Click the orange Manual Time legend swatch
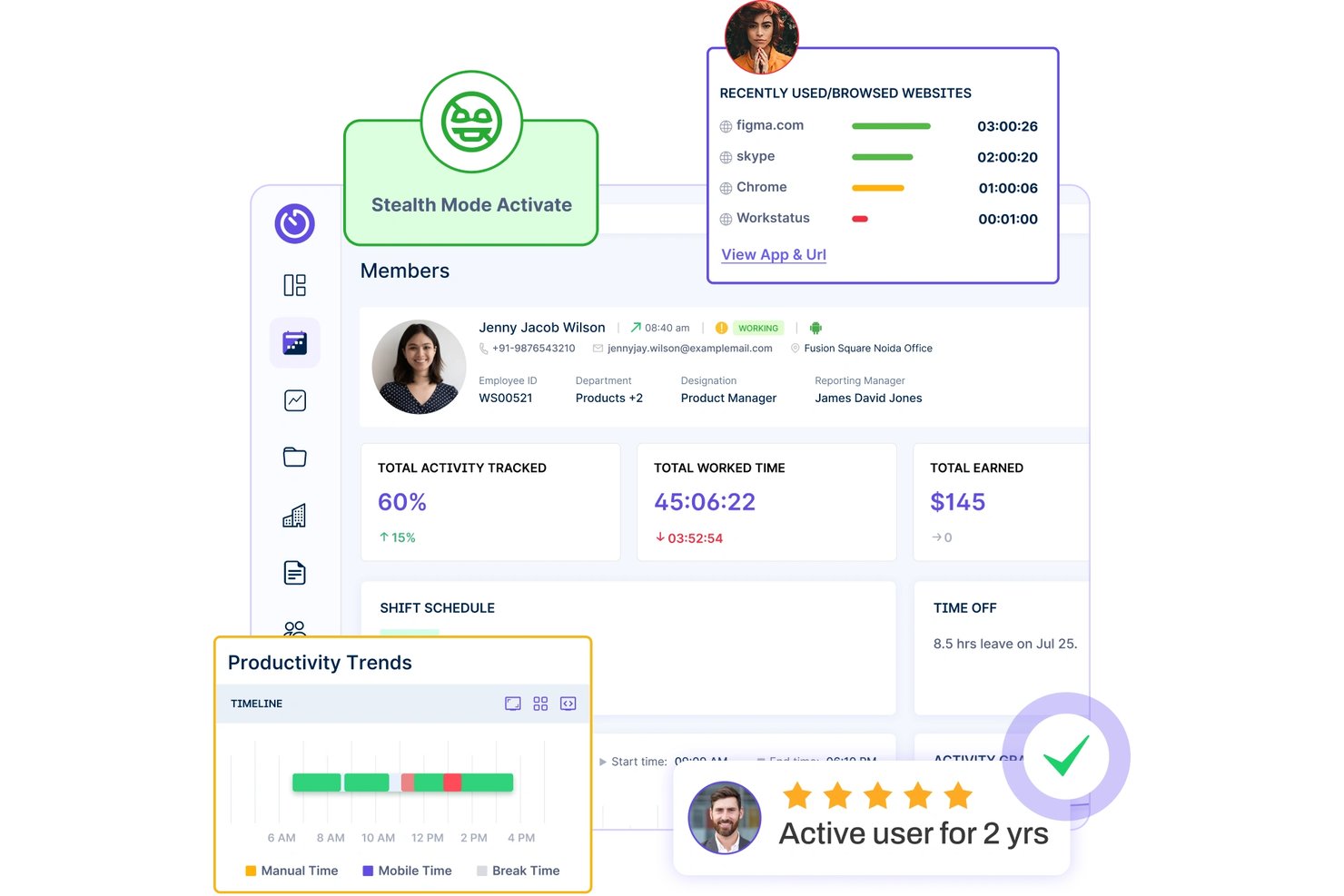 (x=251, y=871)
